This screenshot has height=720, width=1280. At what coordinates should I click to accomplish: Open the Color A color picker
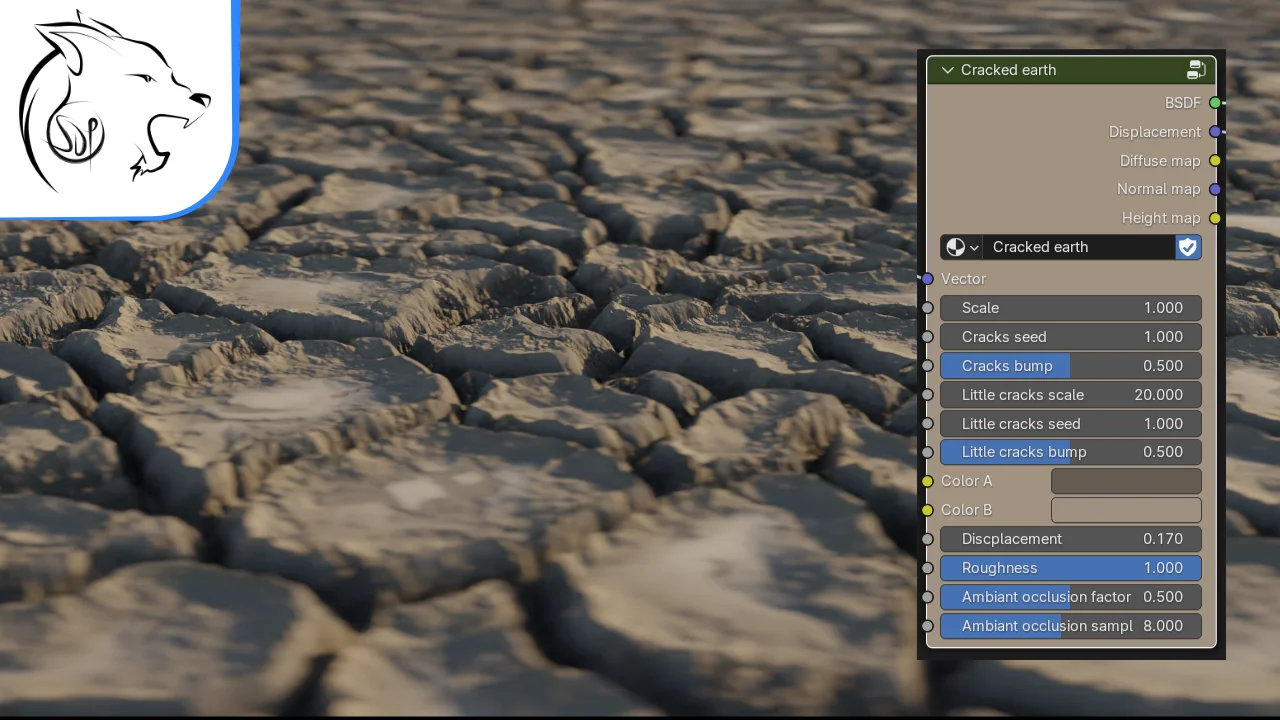click(x=1126, y=481)
